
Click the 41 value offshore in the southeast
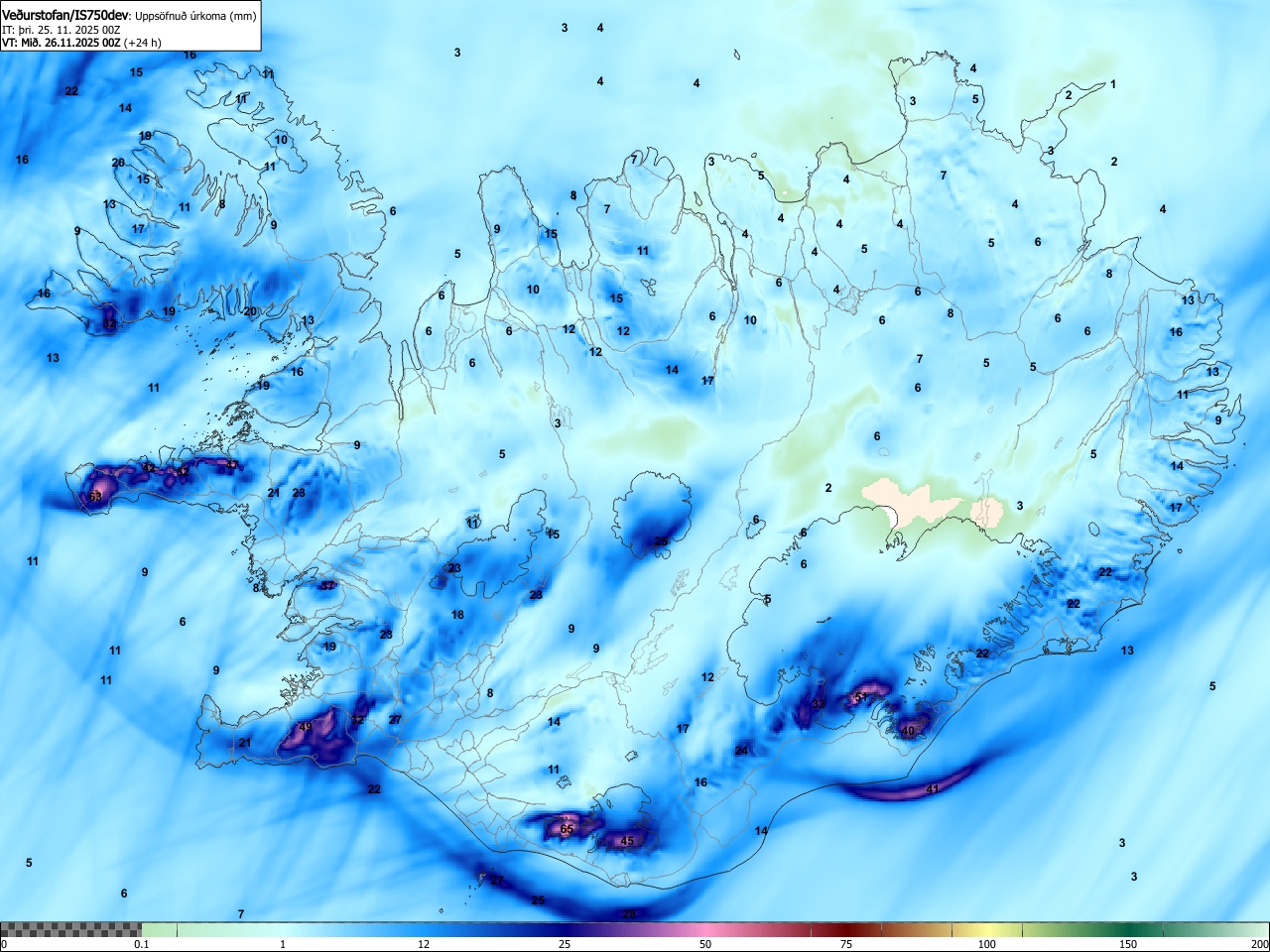[932, 789]
